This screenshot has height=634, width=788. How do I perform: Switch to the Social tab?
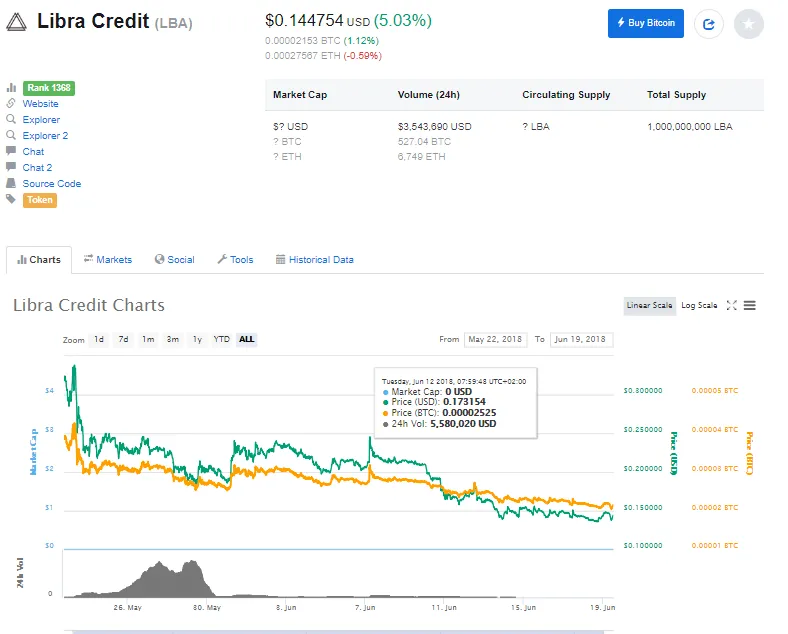coord(174,260)
